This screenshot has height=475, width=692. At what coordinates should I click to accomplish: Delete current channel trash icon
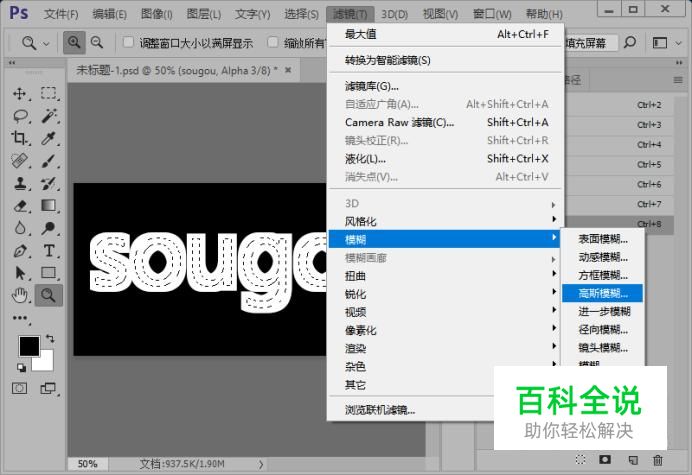coord(658,460)
